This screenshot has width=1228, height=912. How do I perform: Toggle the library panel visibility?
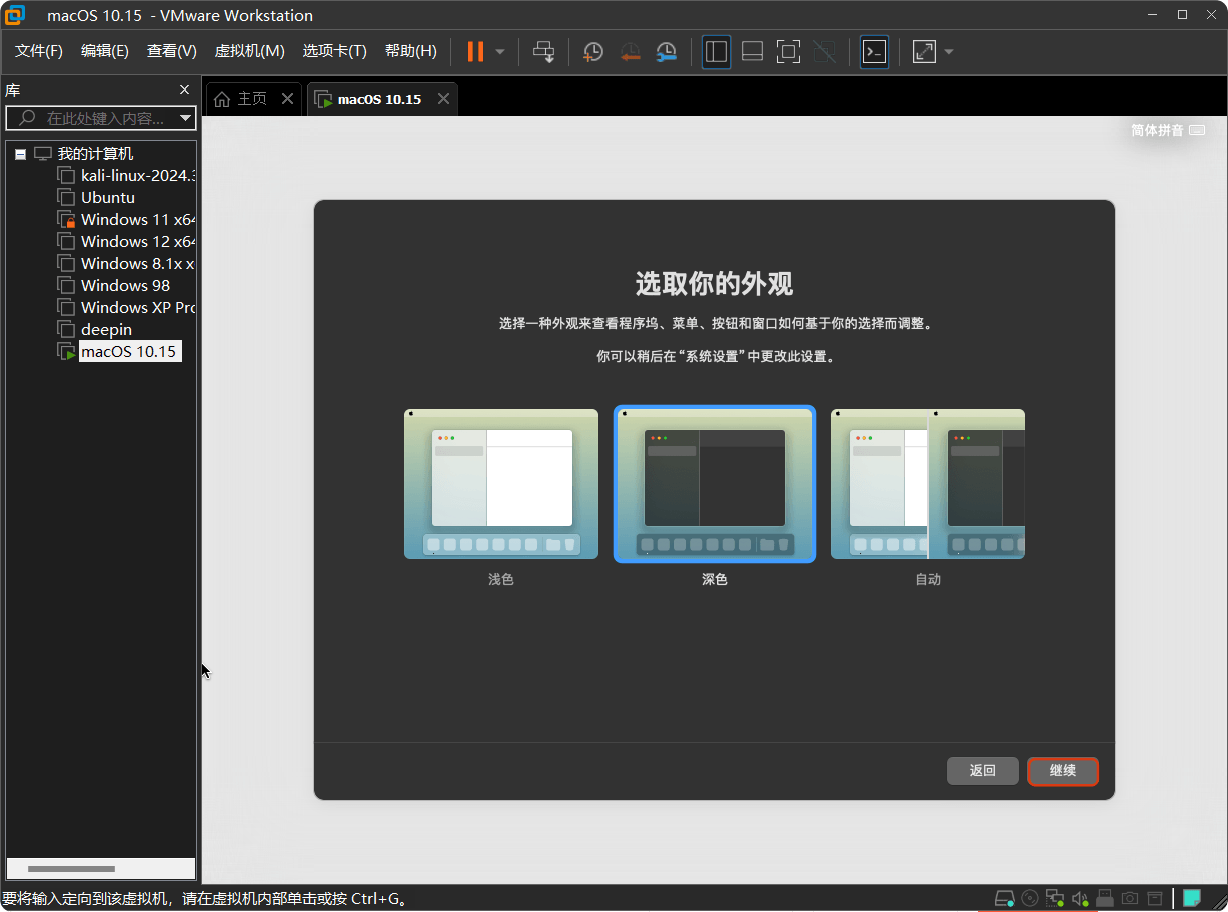(716, 51)
